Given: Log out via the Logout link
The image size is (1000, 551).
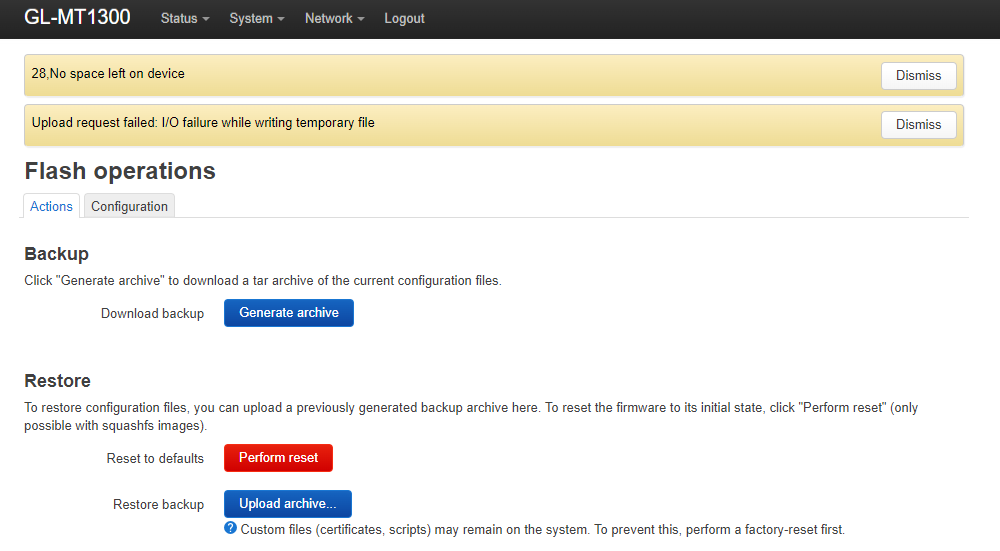Looking at the screenshot, I should [404, 19].
